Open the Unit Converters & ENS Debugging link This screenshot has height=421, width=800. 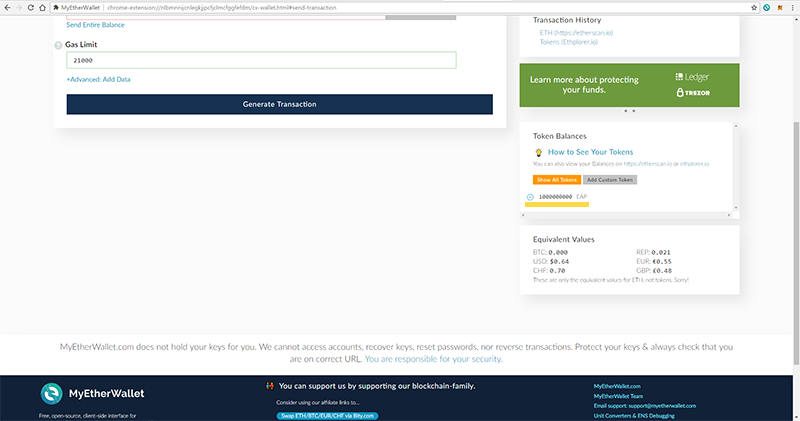click(x=634, y=415)
